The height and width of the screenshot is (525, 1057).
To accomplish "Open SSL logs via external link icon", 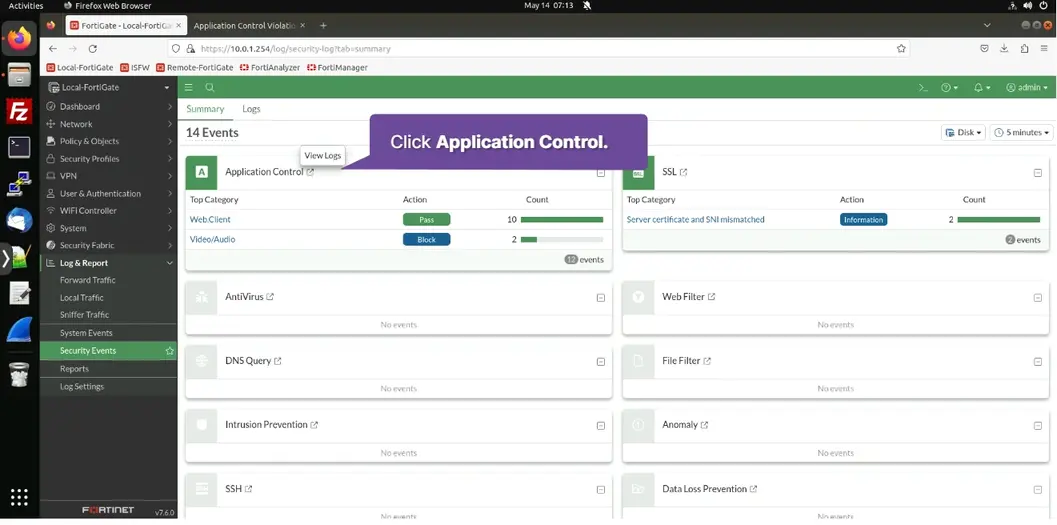I will [684, 172].
